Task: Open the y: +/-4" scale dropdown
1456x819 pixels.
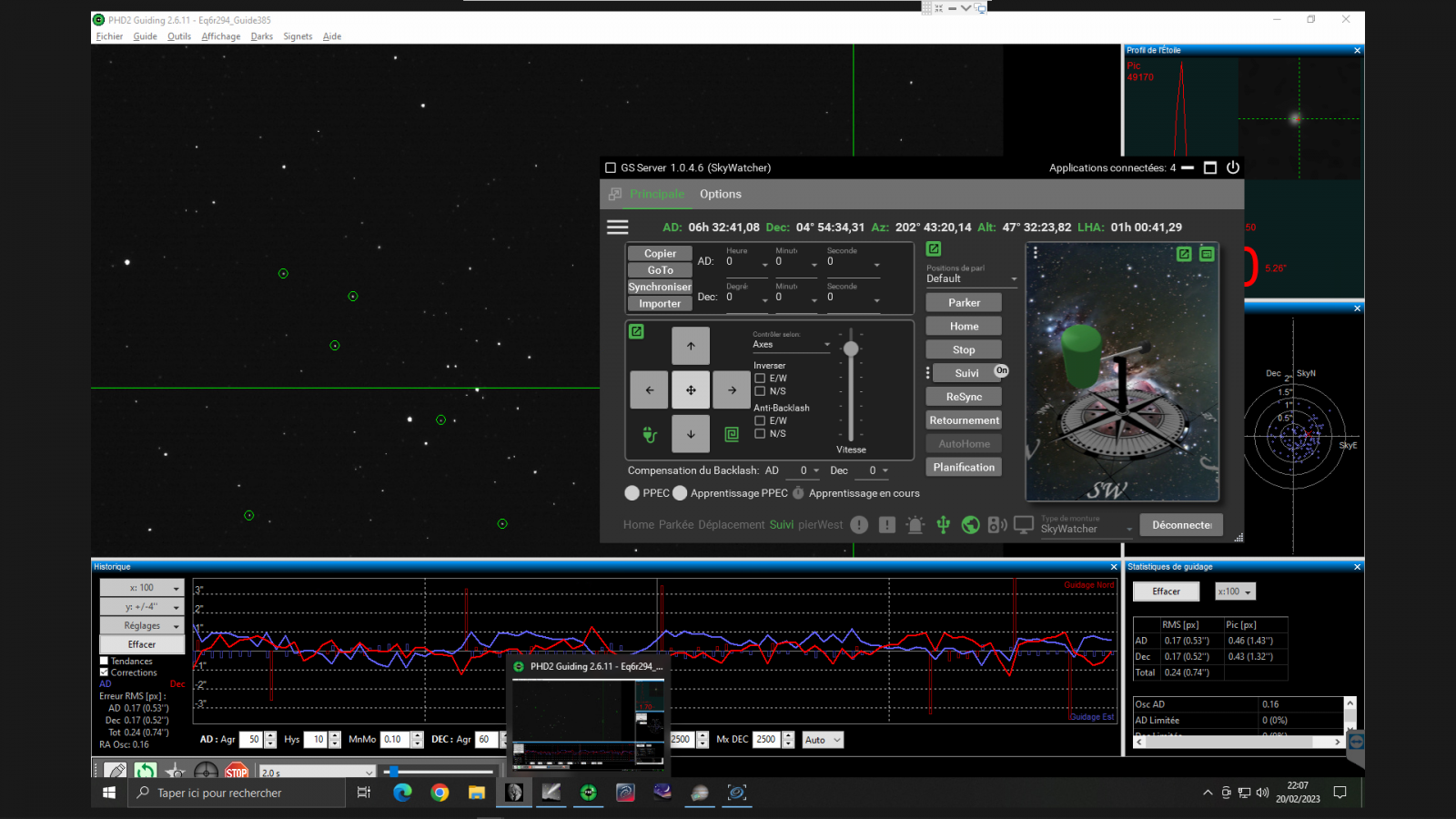Action: click(x=142, y=607)
